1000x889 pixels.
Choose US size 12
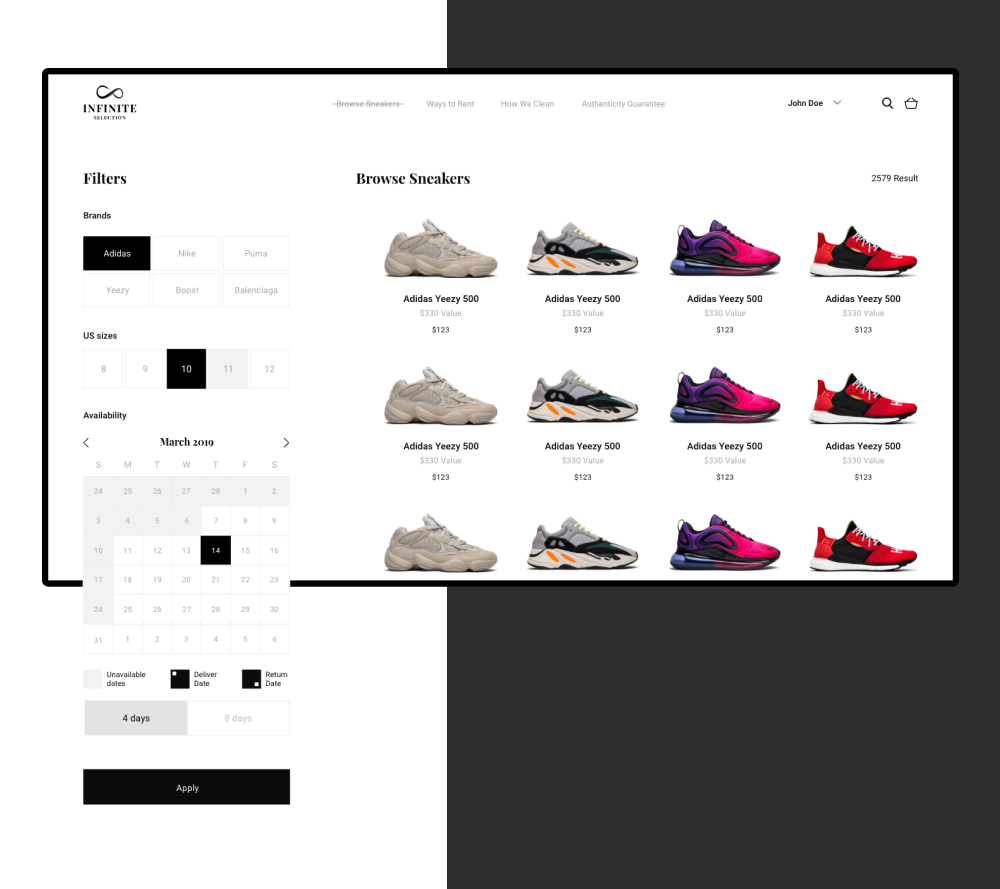[x=270, y=369]
